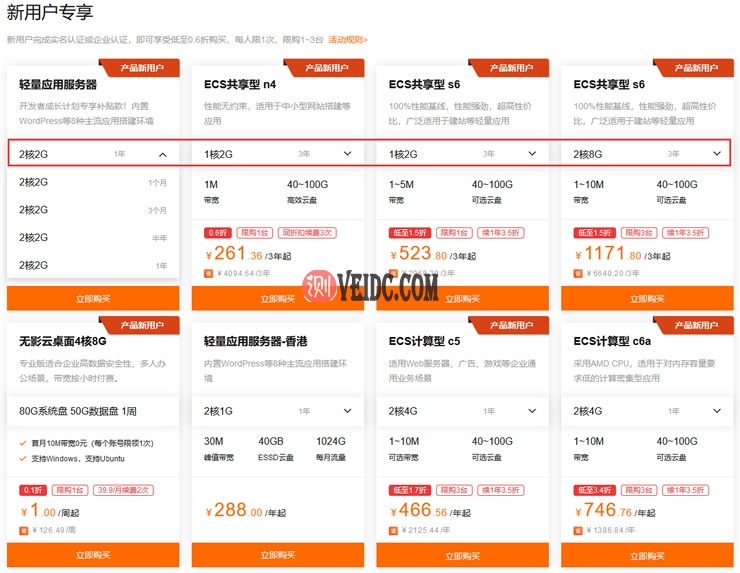The height and width of the screenshot is (573, 740).
Task: Click savings icon beside ¥4094.64/3年
Action: 208,273
